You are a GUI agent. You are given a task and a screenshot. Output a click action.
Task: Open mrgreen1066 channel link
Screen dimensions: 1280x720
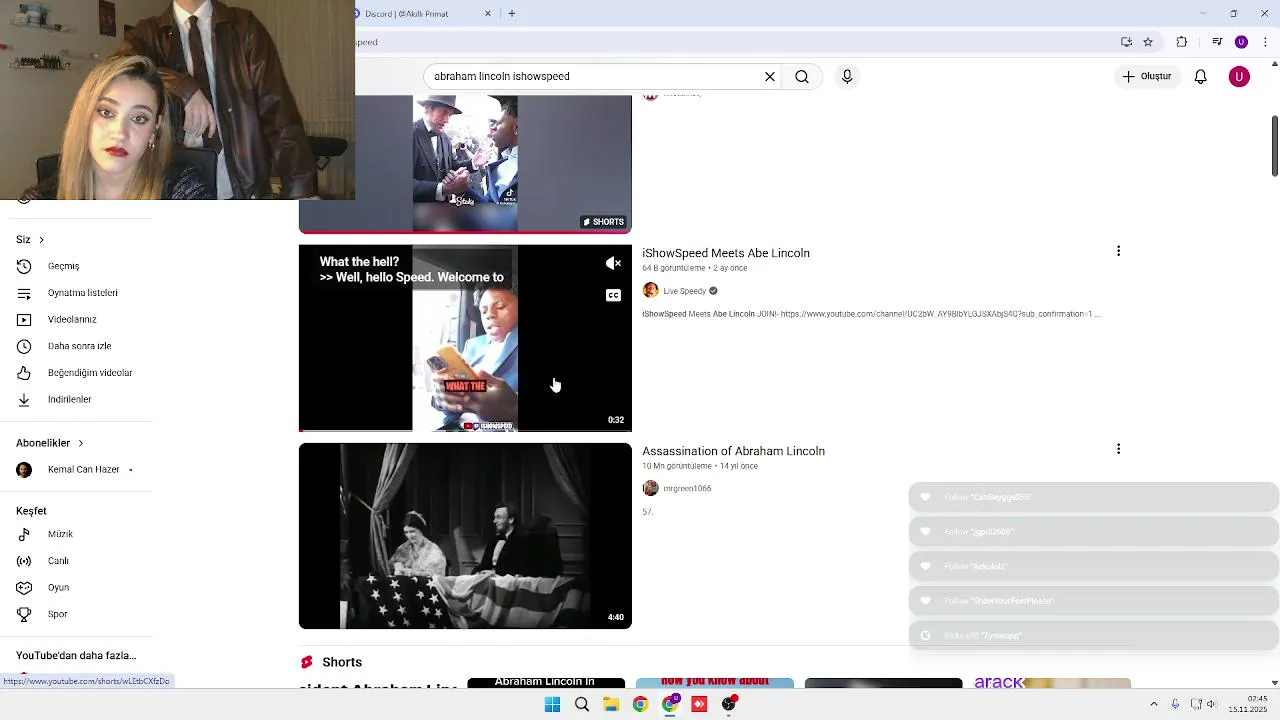(687, 488)
